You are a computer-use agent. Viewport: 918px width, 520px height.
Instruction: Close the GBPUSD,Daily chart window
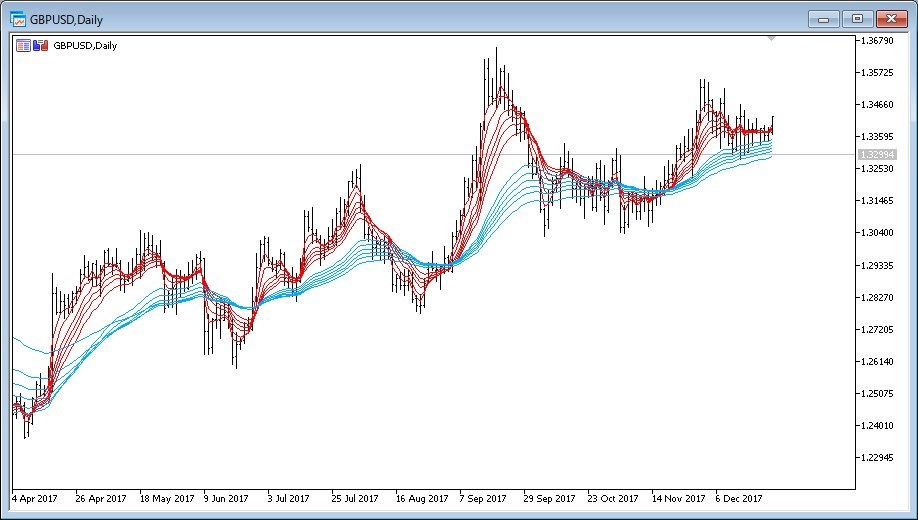[x=892, y=19]
